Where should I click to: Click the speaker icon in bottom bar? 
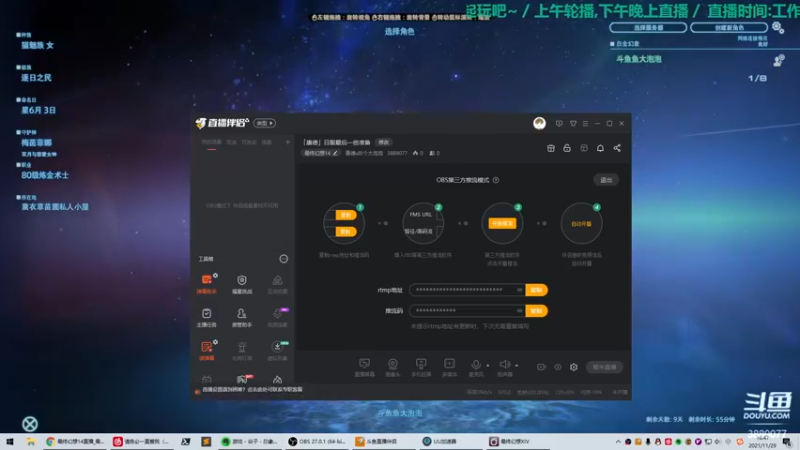[505, 364]
